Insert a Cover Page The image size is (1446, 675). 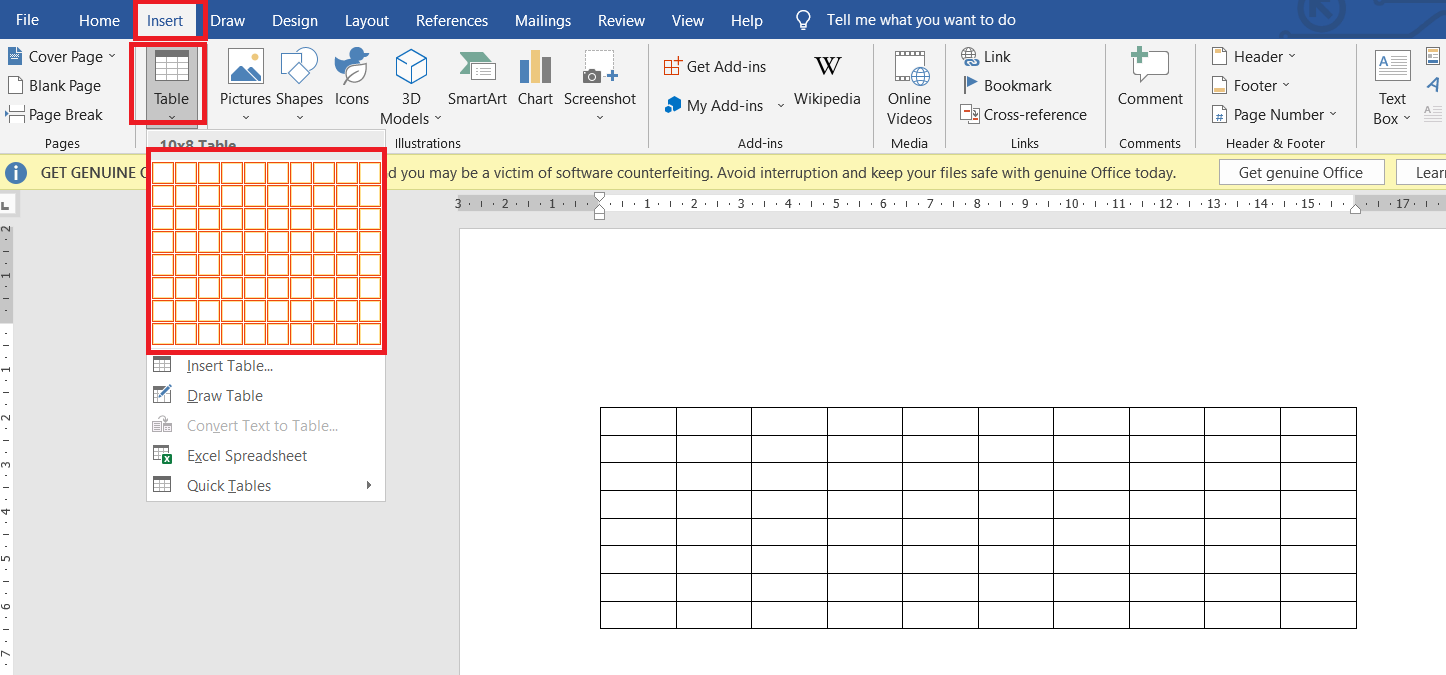coord(62,56)
